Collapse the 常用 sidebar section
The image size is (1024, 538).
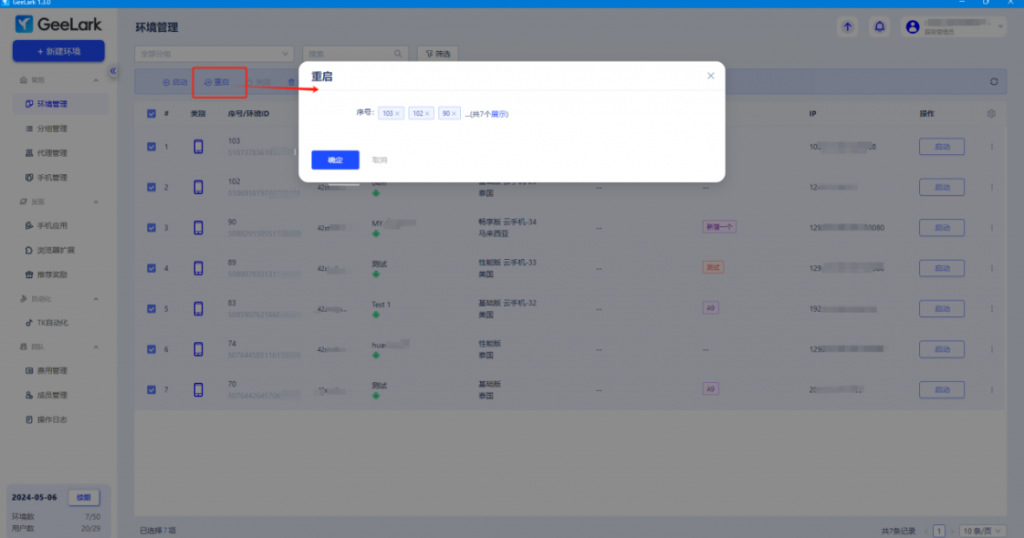96,80
